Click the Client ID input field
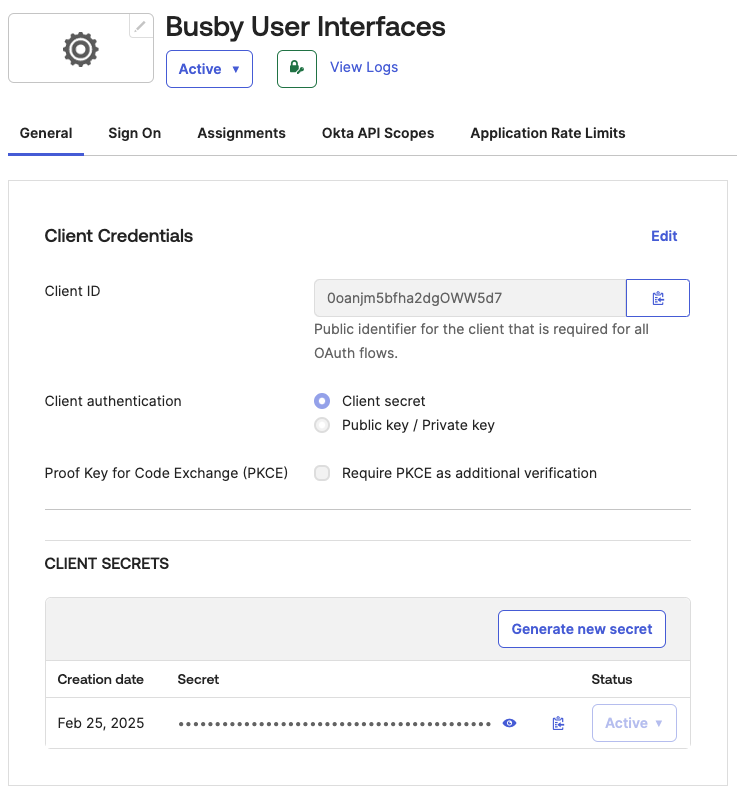The image size is (737, 794). point(470,298)
